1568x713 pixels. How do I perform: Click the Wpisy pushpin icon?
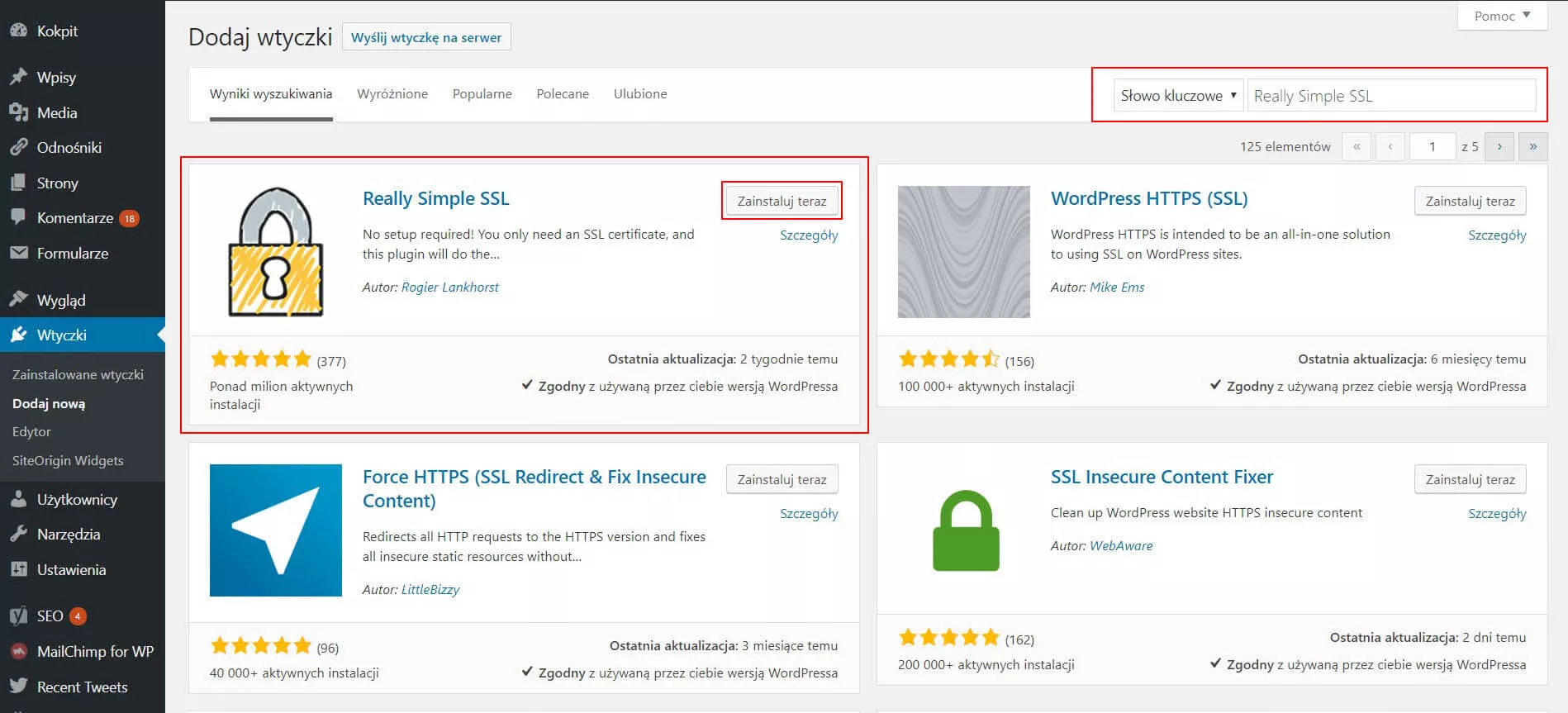18,77
